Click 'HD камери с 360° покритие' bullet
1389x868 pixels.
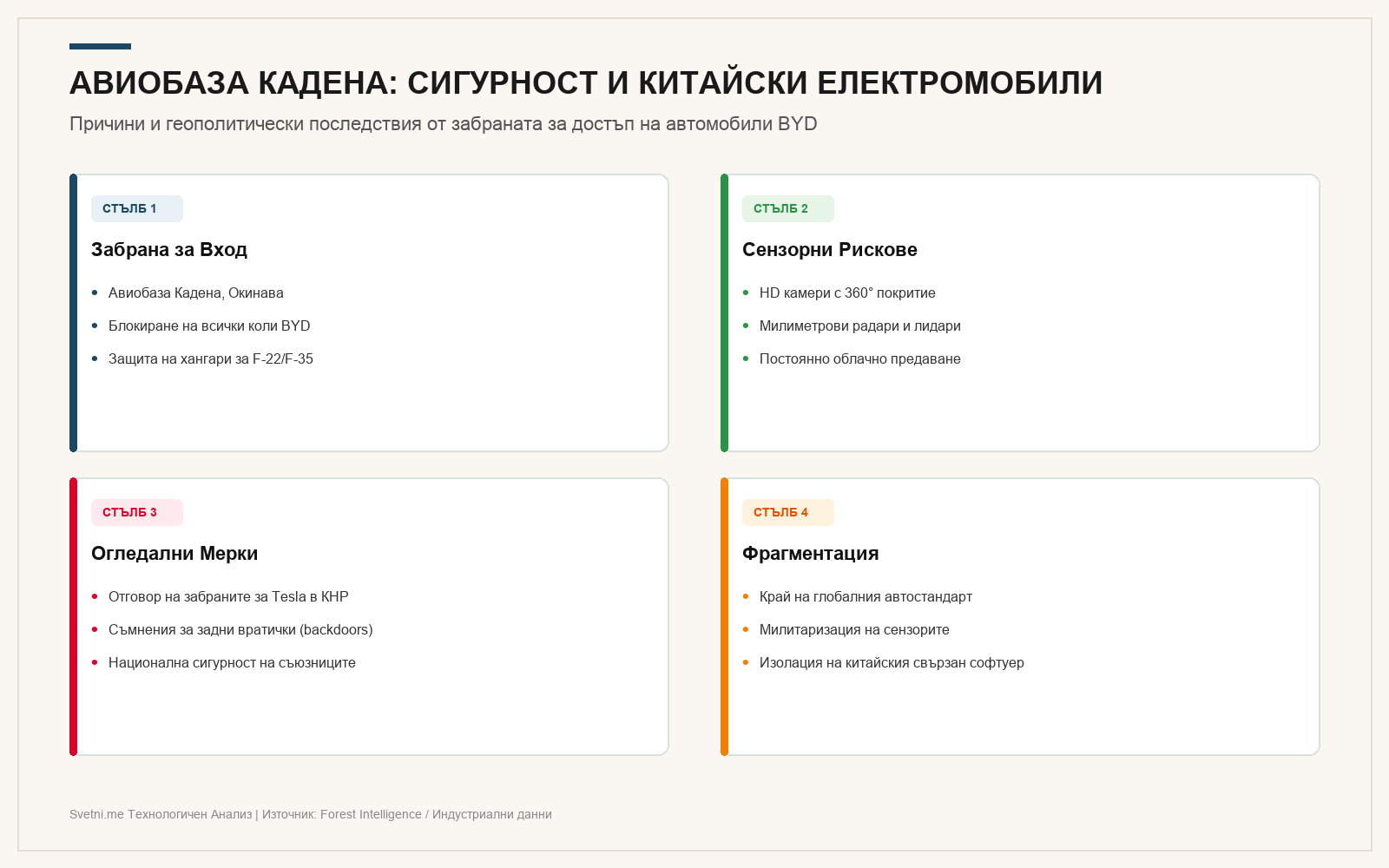click(847, 293)
